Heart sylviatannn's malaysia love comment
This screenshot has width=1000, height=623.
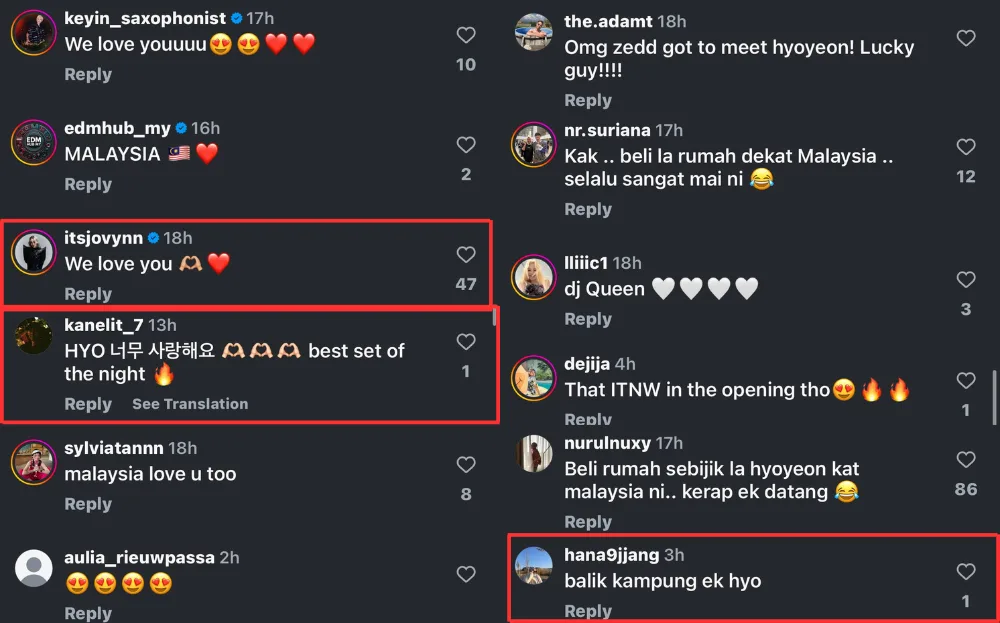coord(466,465)
